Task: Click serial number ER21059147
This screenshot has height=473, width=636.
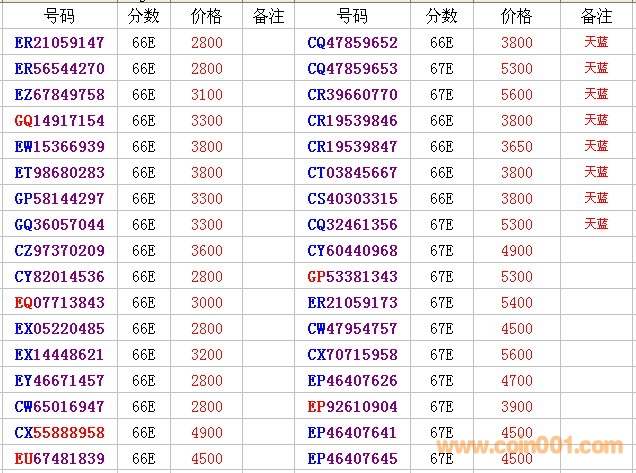Action: [60, 43]
